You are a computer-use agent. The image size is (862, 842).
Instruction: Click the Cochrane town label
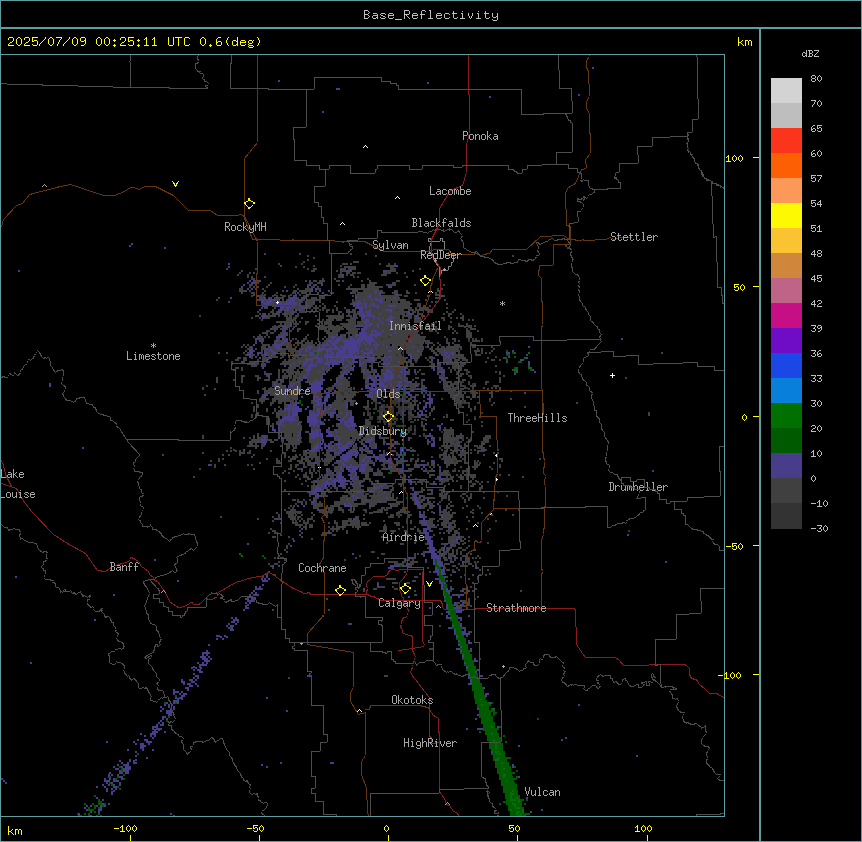coord(322,568)
